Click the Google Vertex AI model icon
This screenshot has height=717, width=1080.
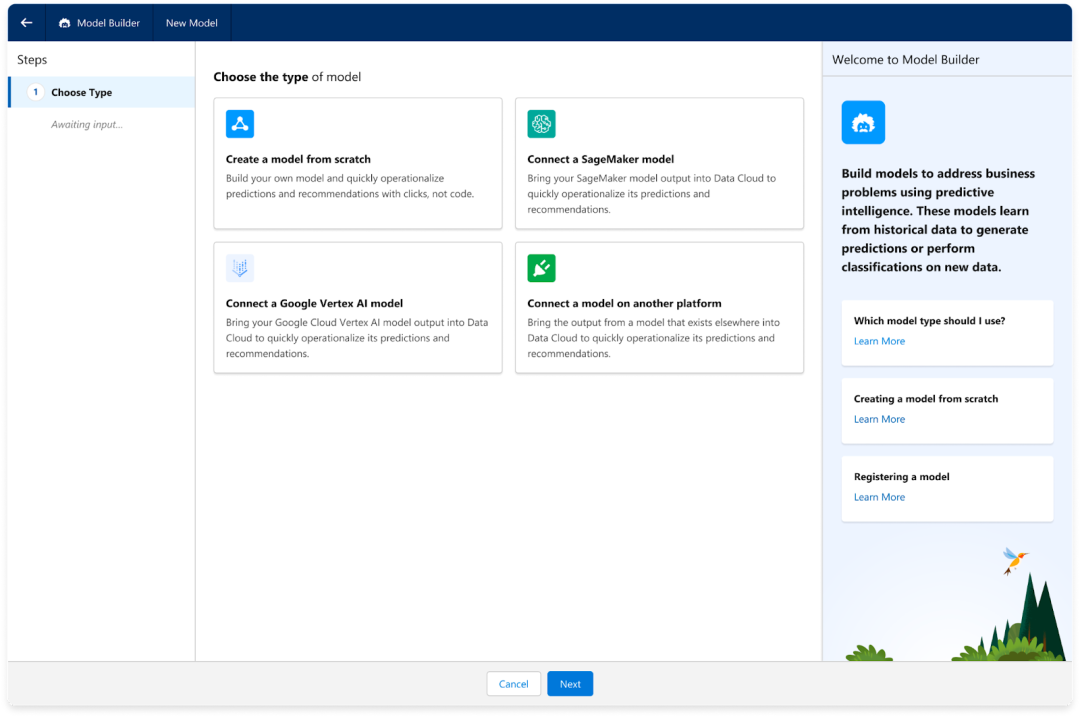240,267
